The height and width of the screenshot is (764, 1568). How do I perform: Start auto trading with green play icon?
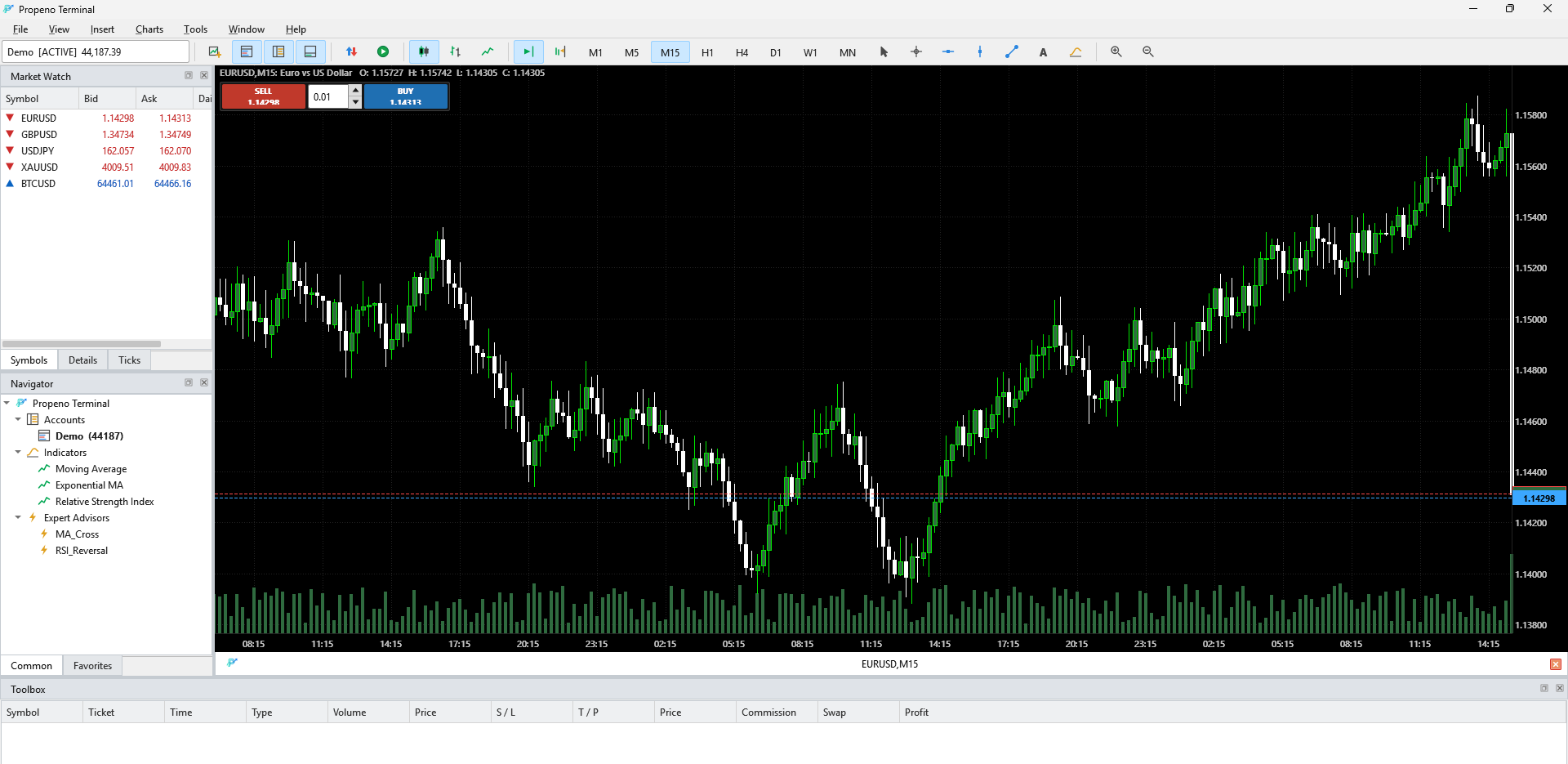point(383,51)
